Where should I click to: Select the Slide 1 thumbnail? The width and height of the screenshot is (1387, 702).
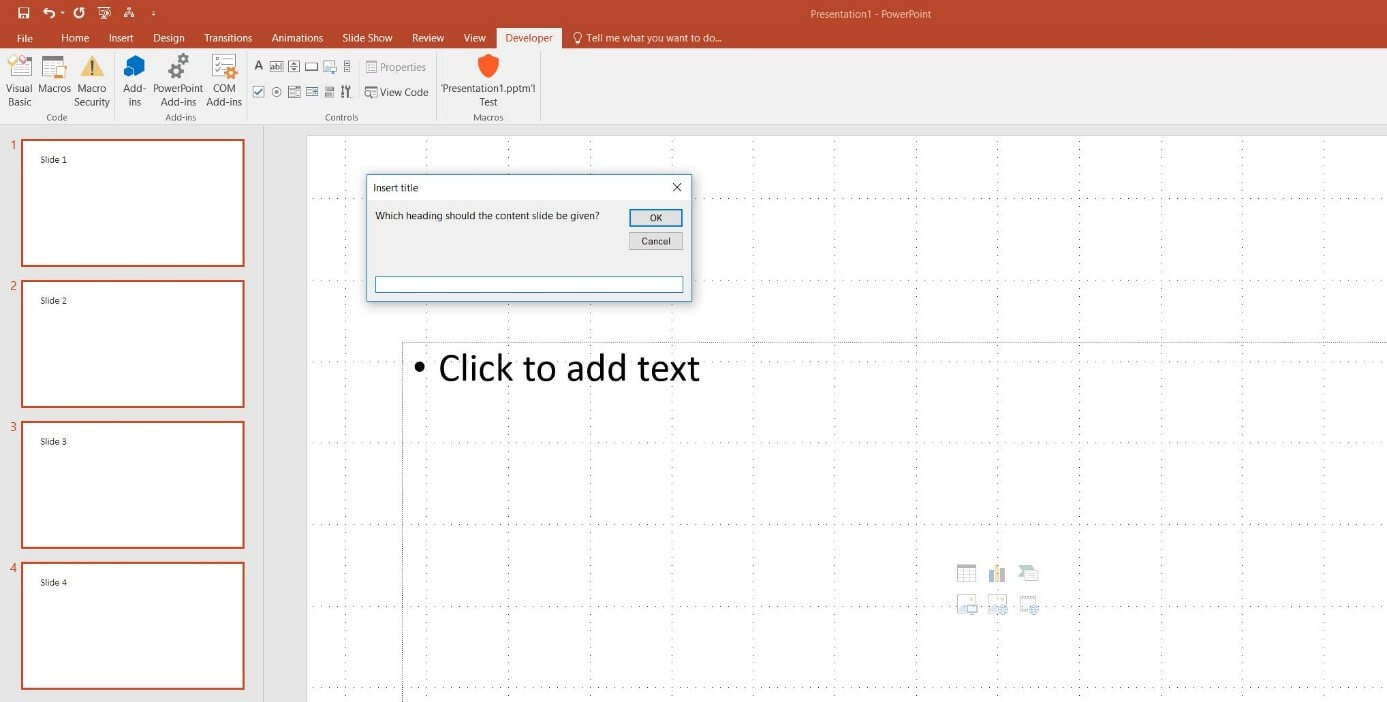pos(133,203)
